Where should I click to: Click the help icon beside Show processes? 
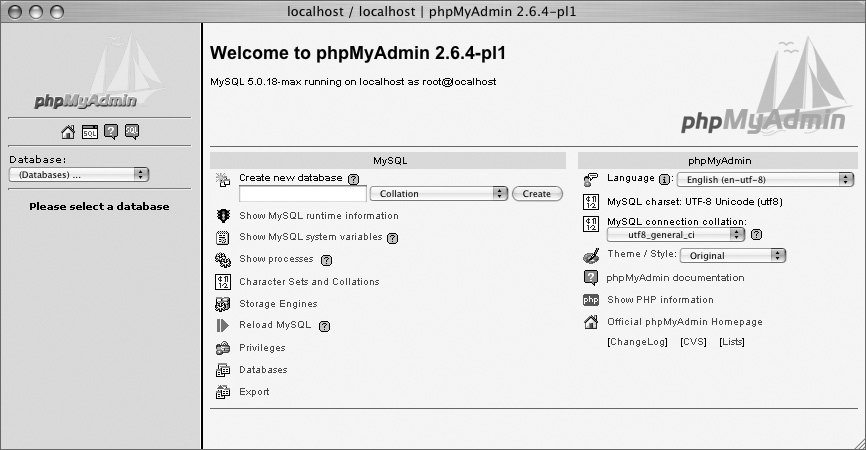(x=326, y=260)
